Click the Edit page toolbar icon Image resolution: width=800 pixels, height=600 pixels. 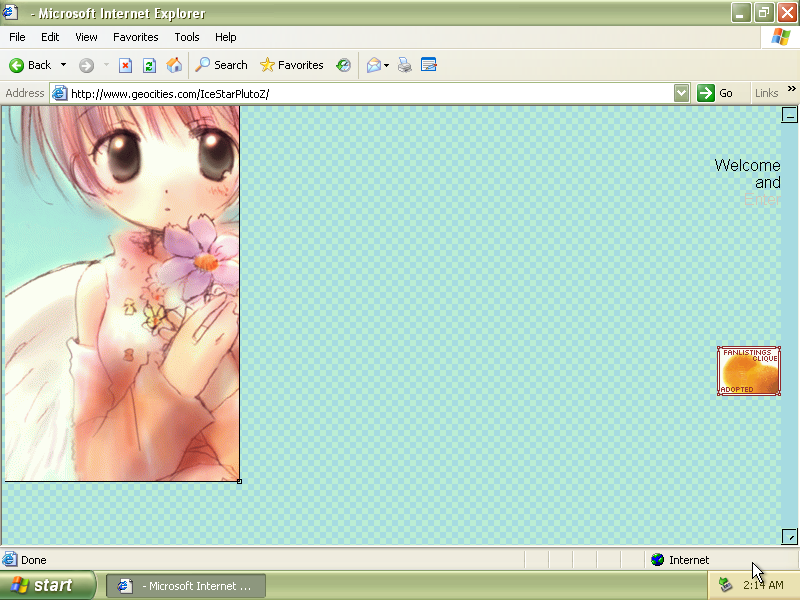[429, 65]
